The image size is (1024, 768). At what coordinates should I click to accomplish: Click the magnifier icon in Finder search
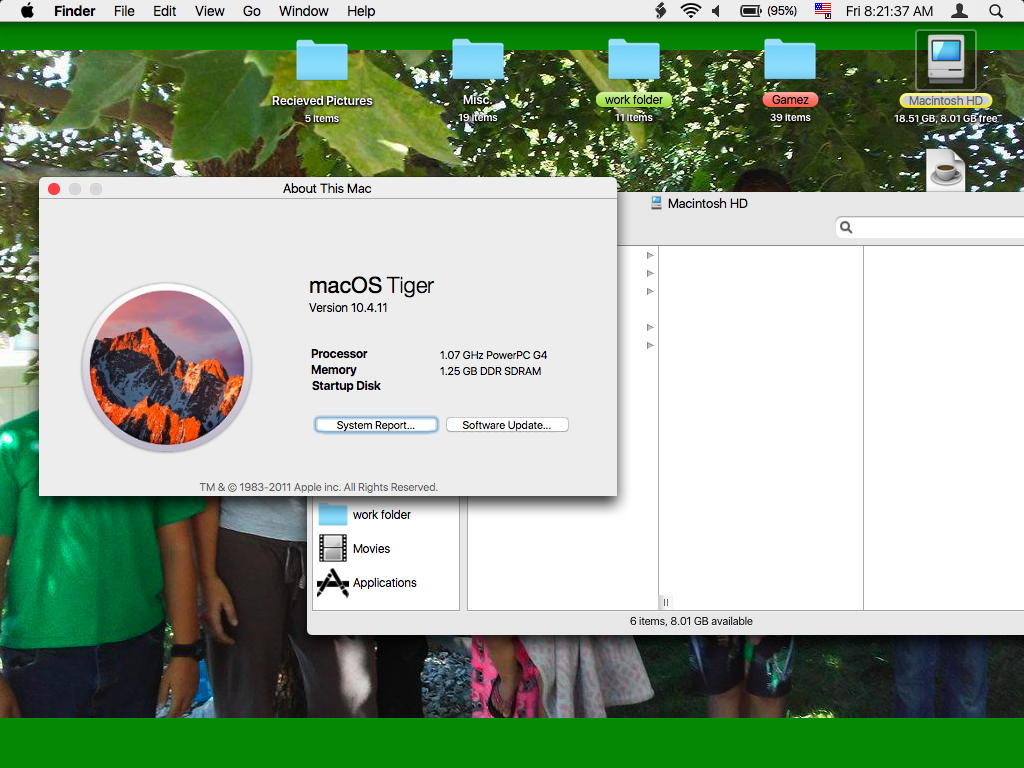(846, 227)
